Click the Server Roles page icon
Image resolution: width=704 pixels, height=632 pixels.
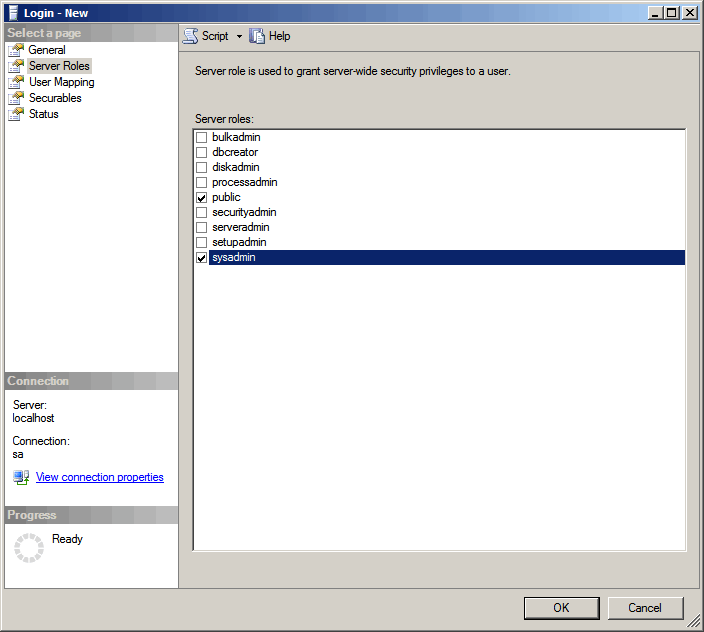pos(16,66)
